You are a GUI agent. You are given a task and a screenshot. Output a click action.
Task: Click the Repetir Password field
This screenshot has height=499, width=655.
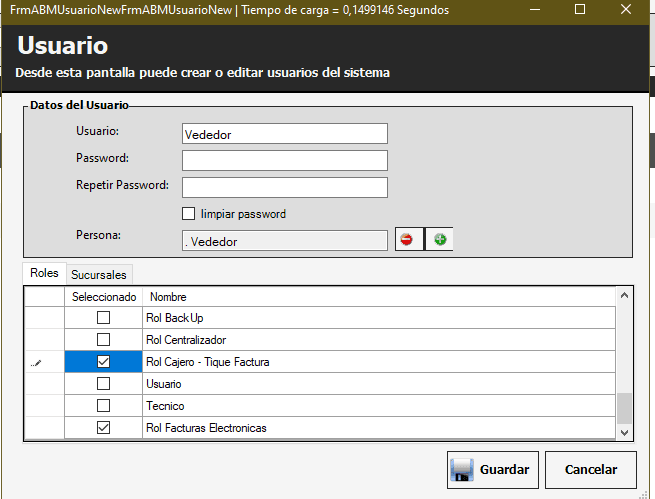[x=285, y=187]
